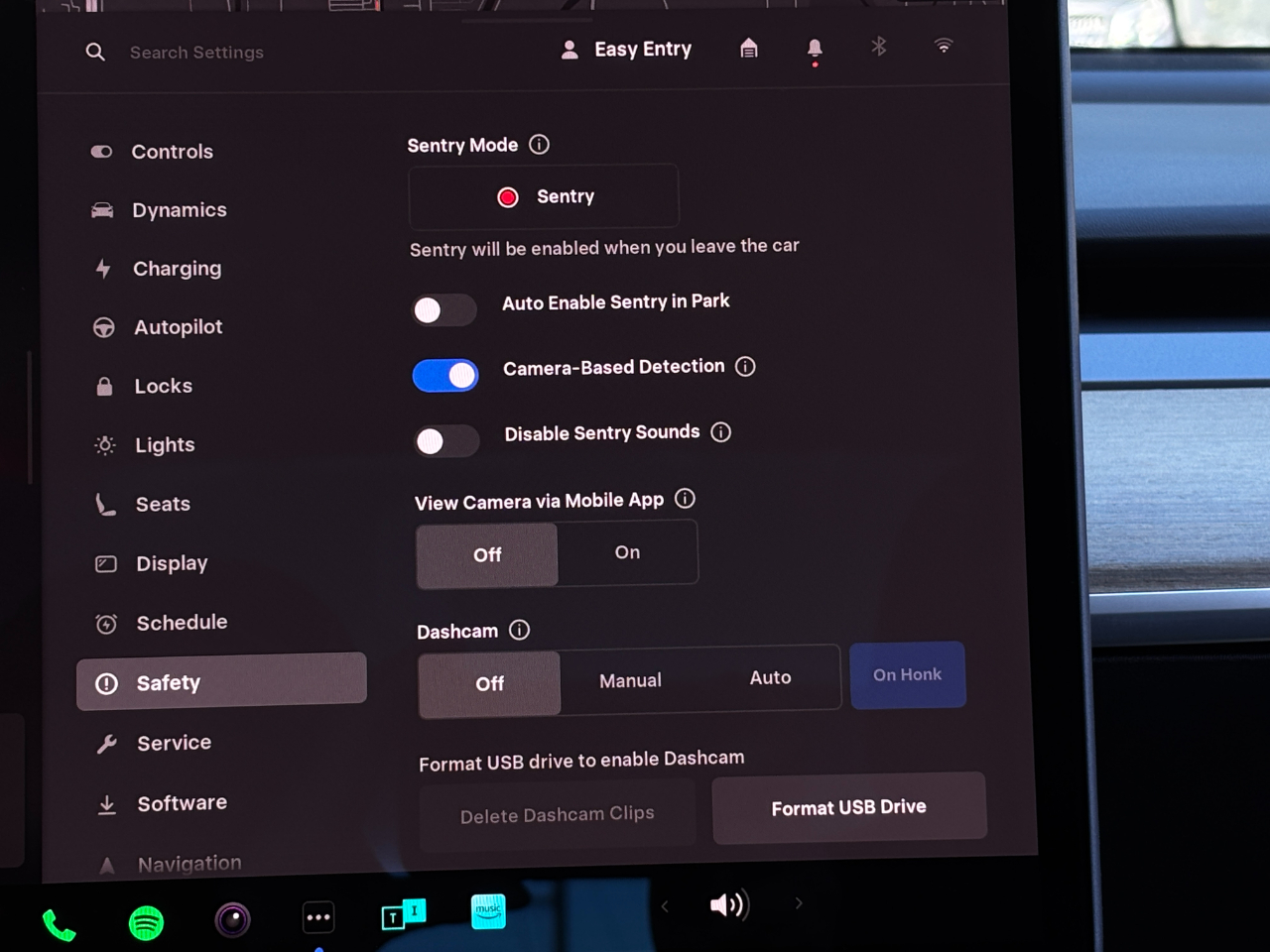1270x952 pixels.
Task: Open the dashcam camera app icon
Action: click(x=233, y=920)
